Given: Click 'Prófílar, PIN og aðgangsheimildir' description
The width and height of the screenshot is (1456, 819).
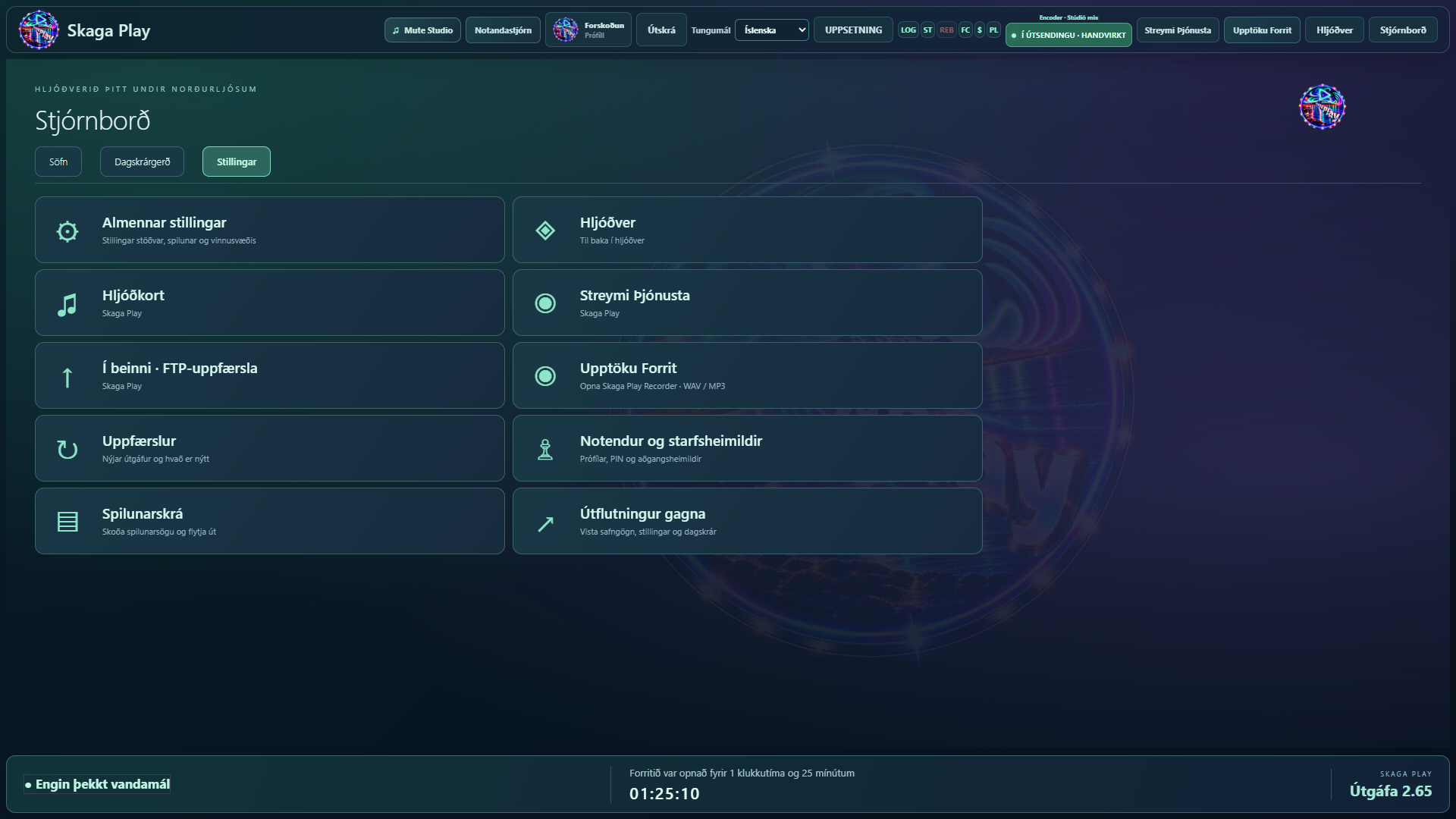Looking at the screenshot, I should tap(640, 460).
